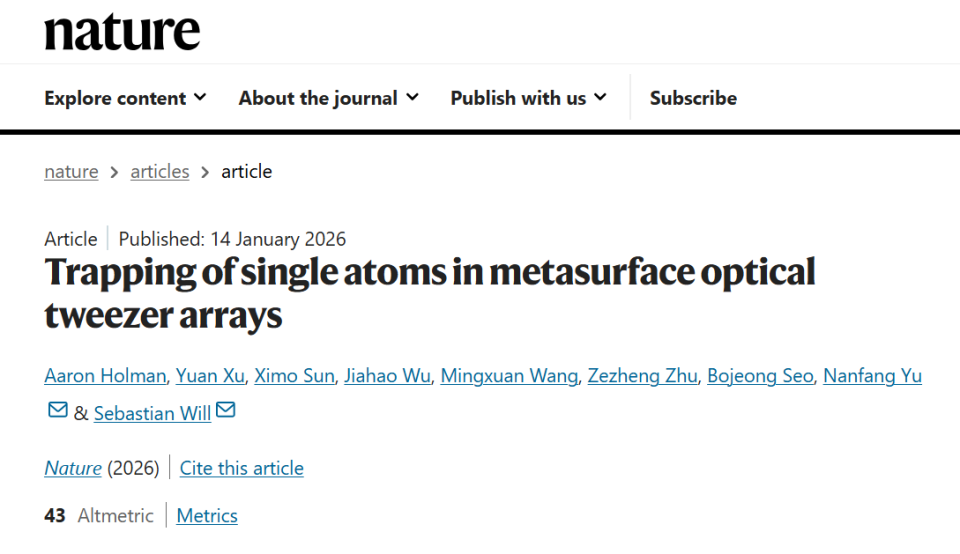Click the Sebastian Will author link
Screen dimensions: 960x554
(x=152, y=413)
